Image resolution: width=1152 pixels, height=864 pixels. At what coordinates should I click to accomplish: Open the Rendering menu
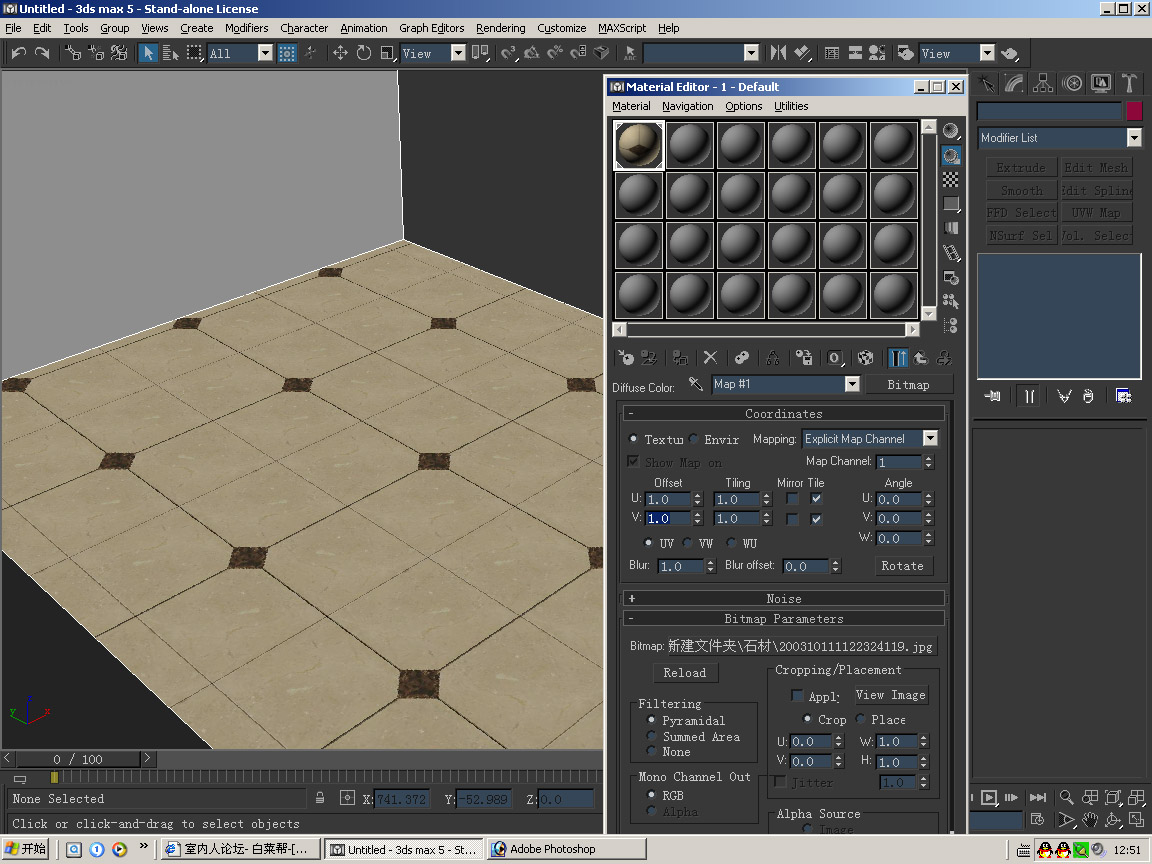[x=500, y=28]
